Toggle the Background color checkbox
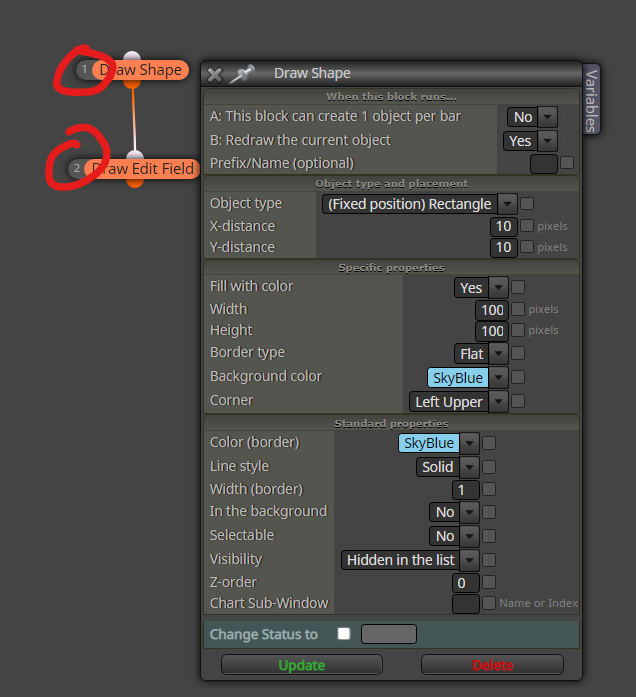636x697 pixels. [x=518, y=377]
